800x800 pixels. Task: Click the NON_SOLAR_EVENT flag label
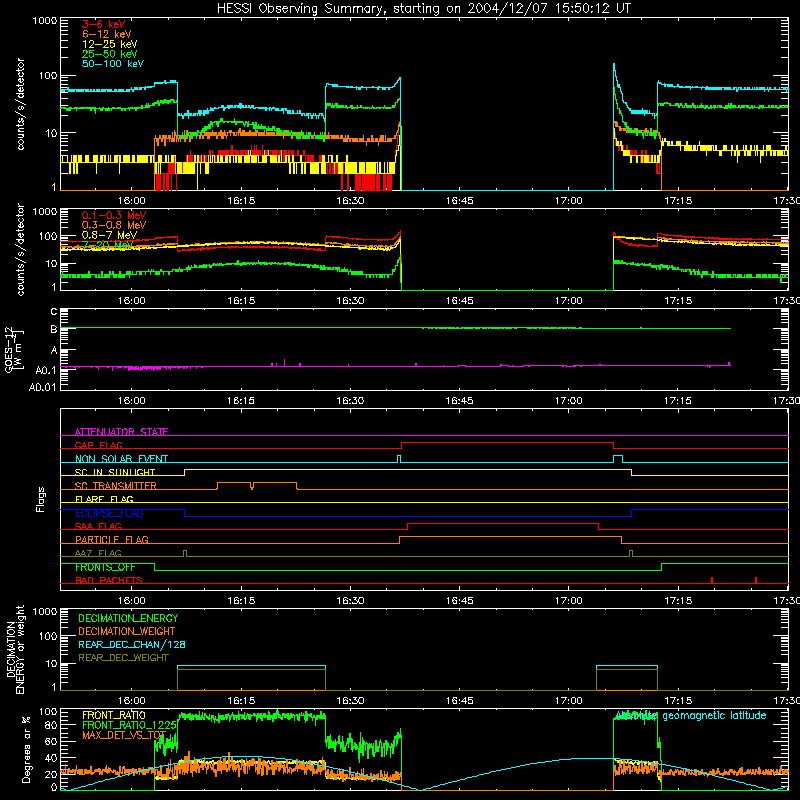121,459
